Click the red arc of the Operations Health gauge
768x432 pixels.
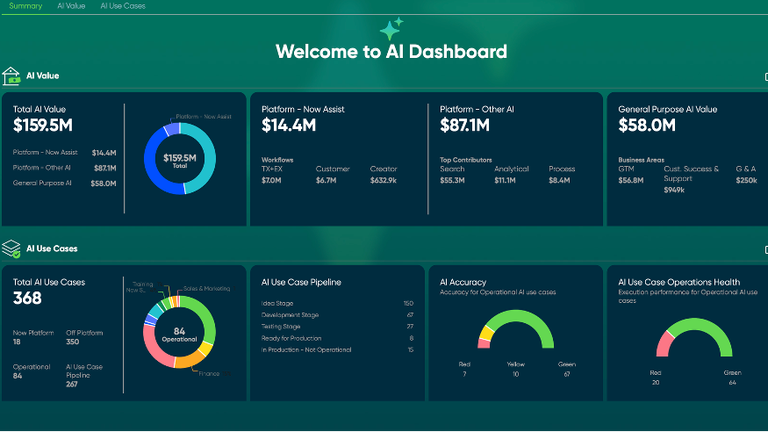coord(664,344)
